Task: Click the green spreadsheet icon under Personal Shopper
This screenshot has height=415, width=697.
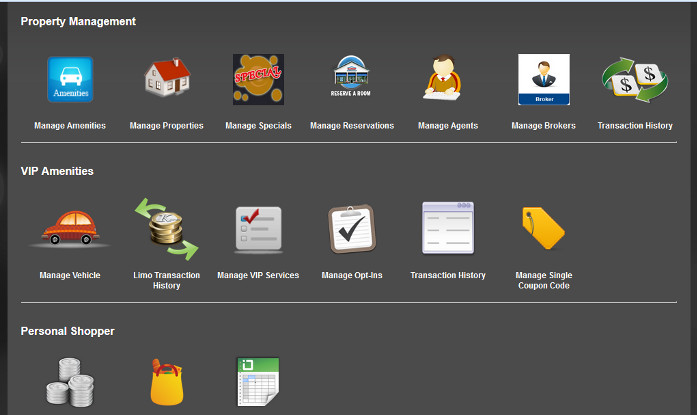Action: point(258,382)
